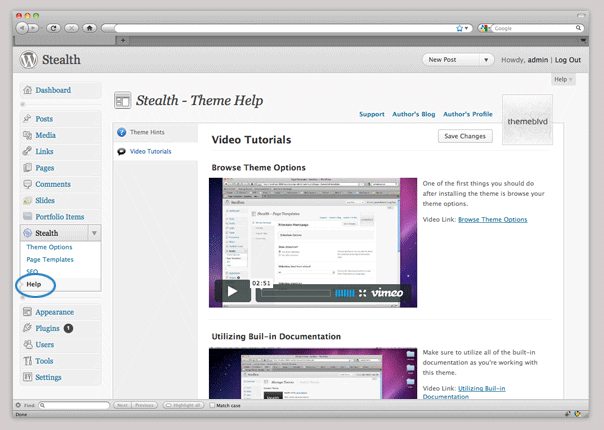604x430 pixels.
Task: Adjust the Vimeo volume bars
Action: (345, 293)
